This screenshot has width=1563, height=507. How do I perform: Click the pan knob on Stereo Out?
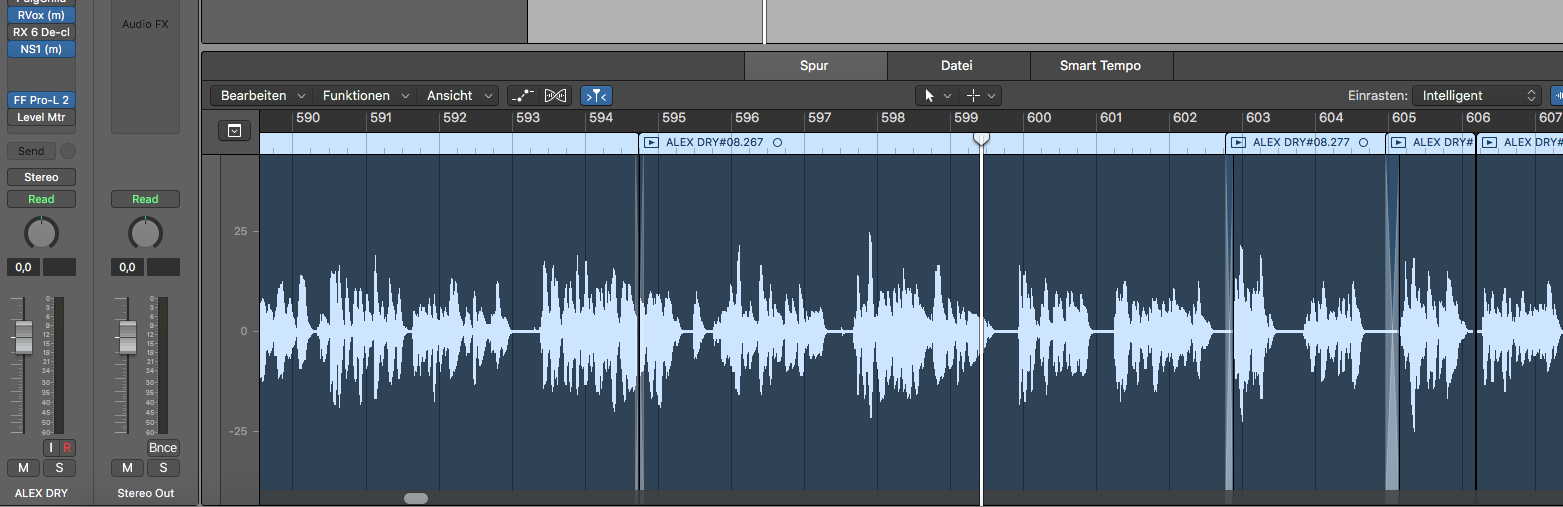[x=145, y=233]
